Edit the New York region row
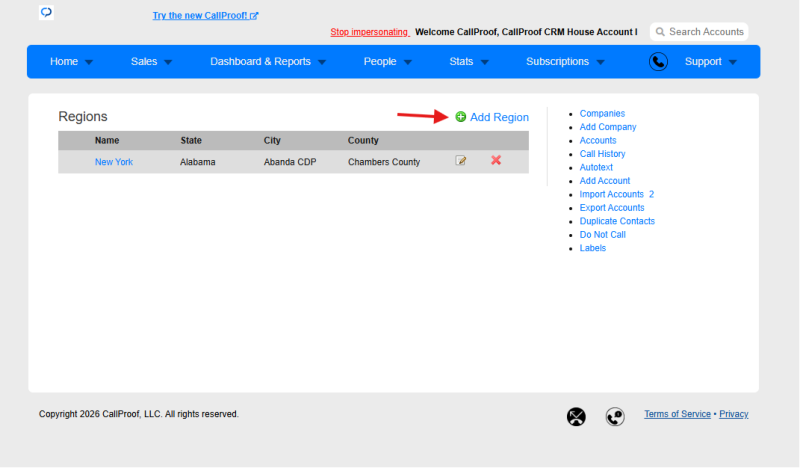Image resolution: width=800 pixels, height=468 pixels. [x=461, y=161]
